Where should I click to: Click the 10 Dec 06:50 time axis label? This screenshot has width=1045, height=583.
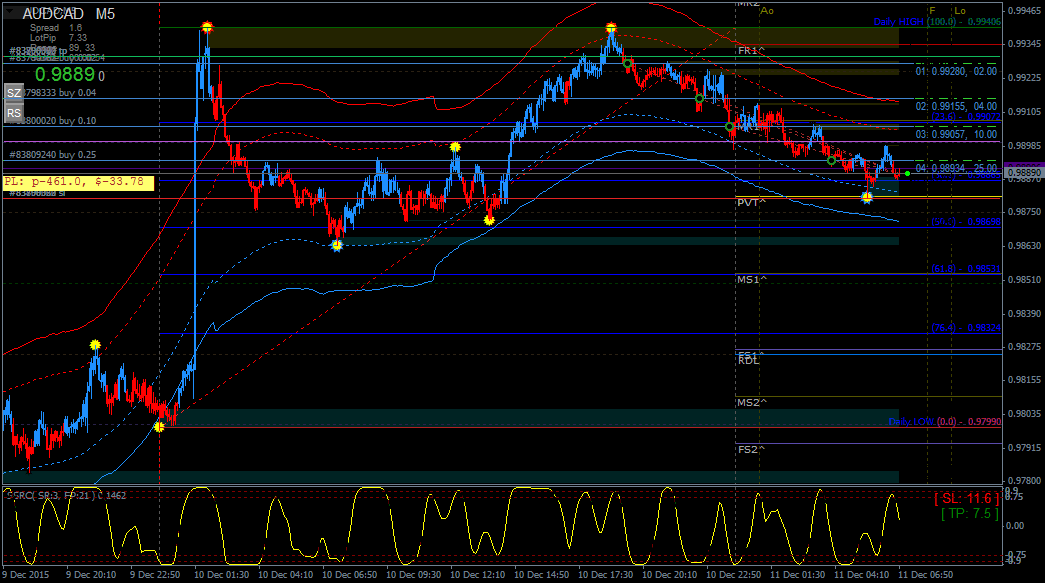[349, 574]
